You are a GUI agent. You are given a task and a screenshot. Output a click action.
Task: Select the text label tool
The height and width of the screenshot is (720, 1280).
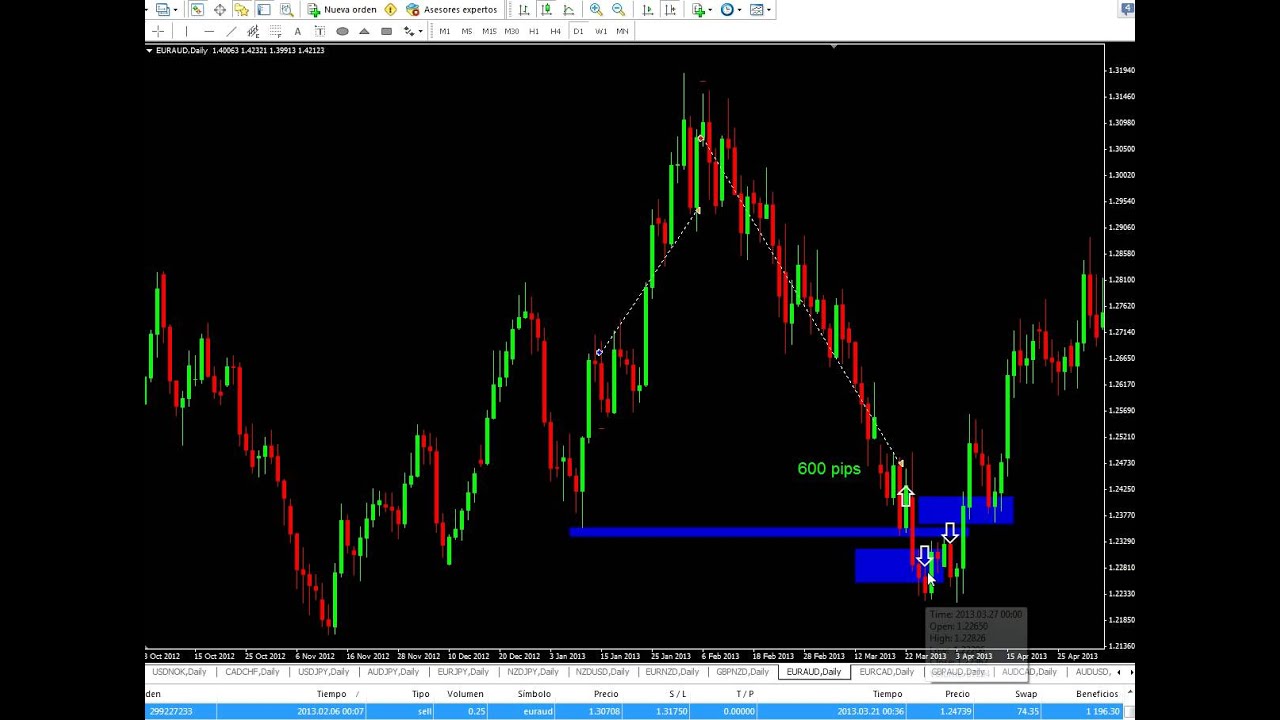click(x=320, y=31)
